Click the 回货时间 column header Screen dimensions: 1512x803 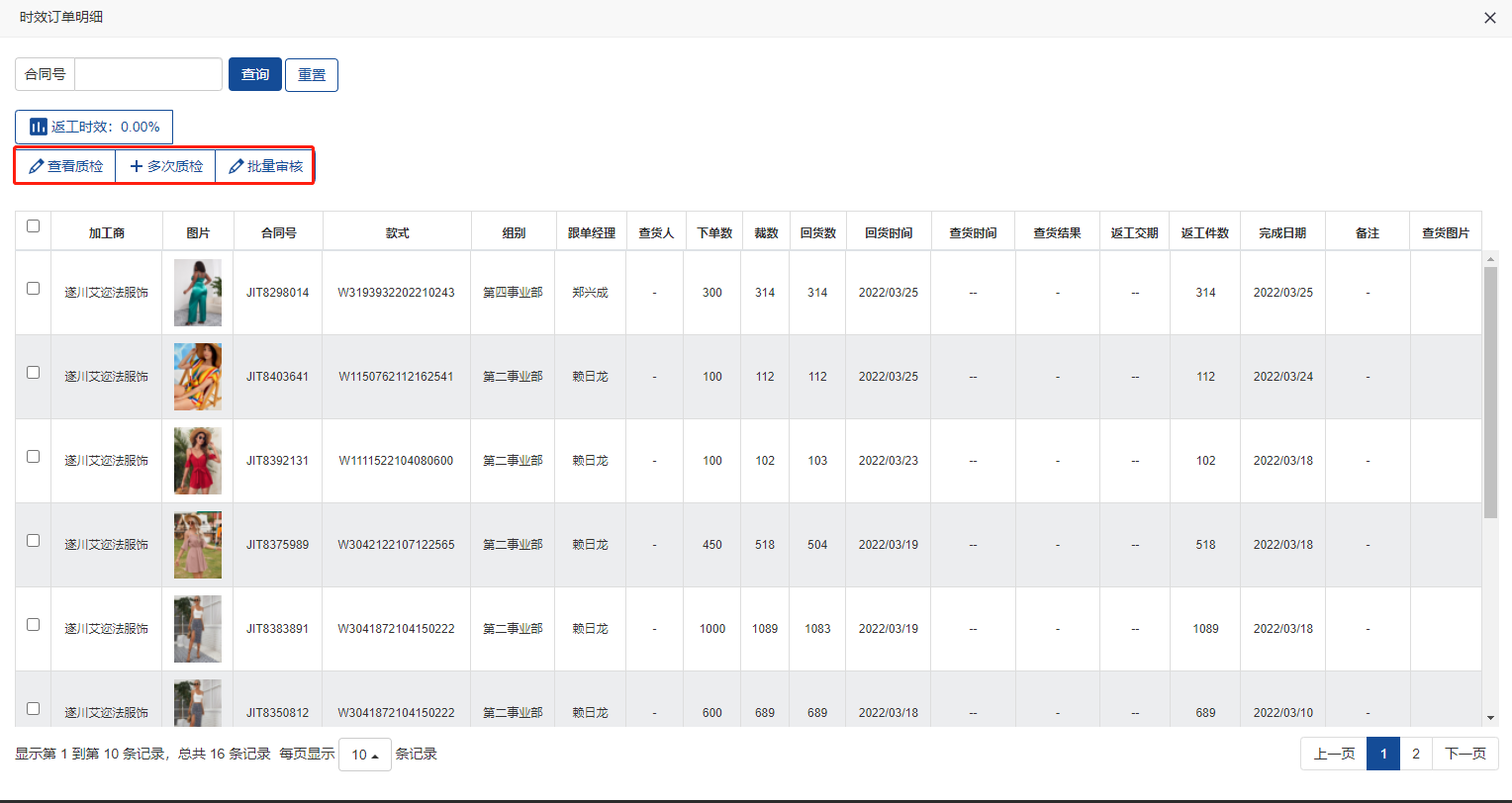click(889, 233)
